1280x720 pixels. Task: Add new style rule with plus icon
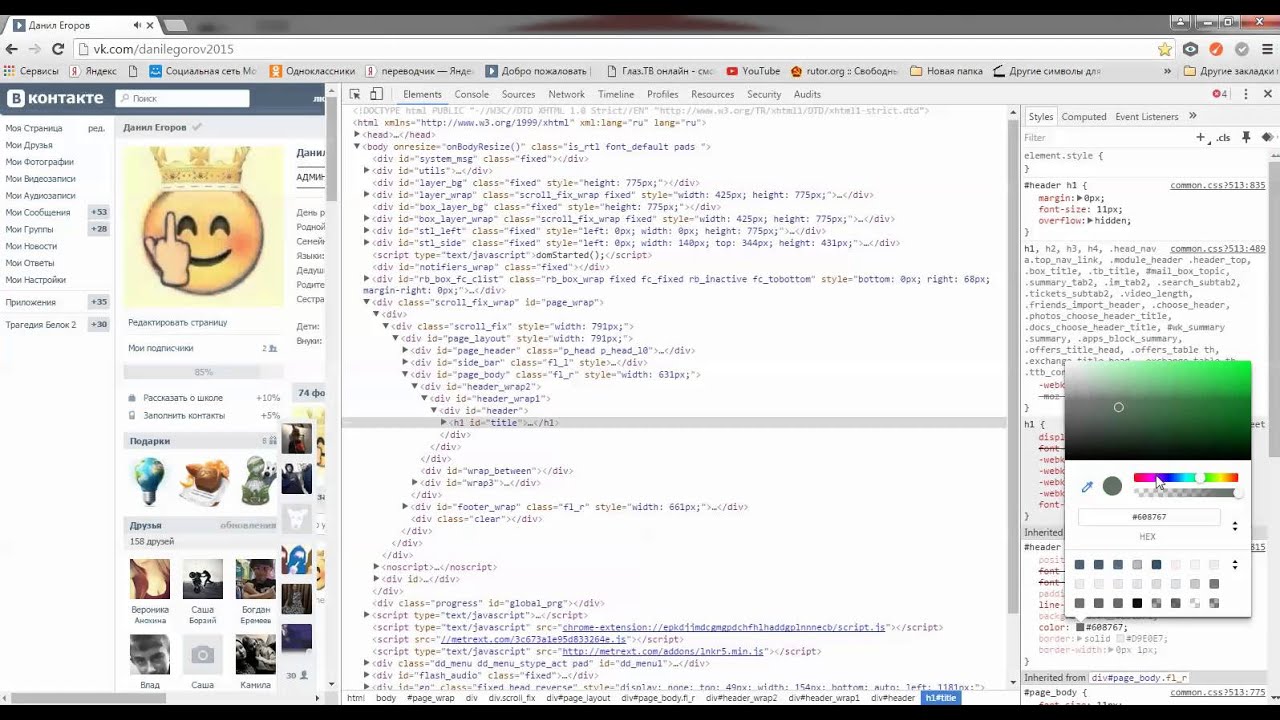[1201, 137]
